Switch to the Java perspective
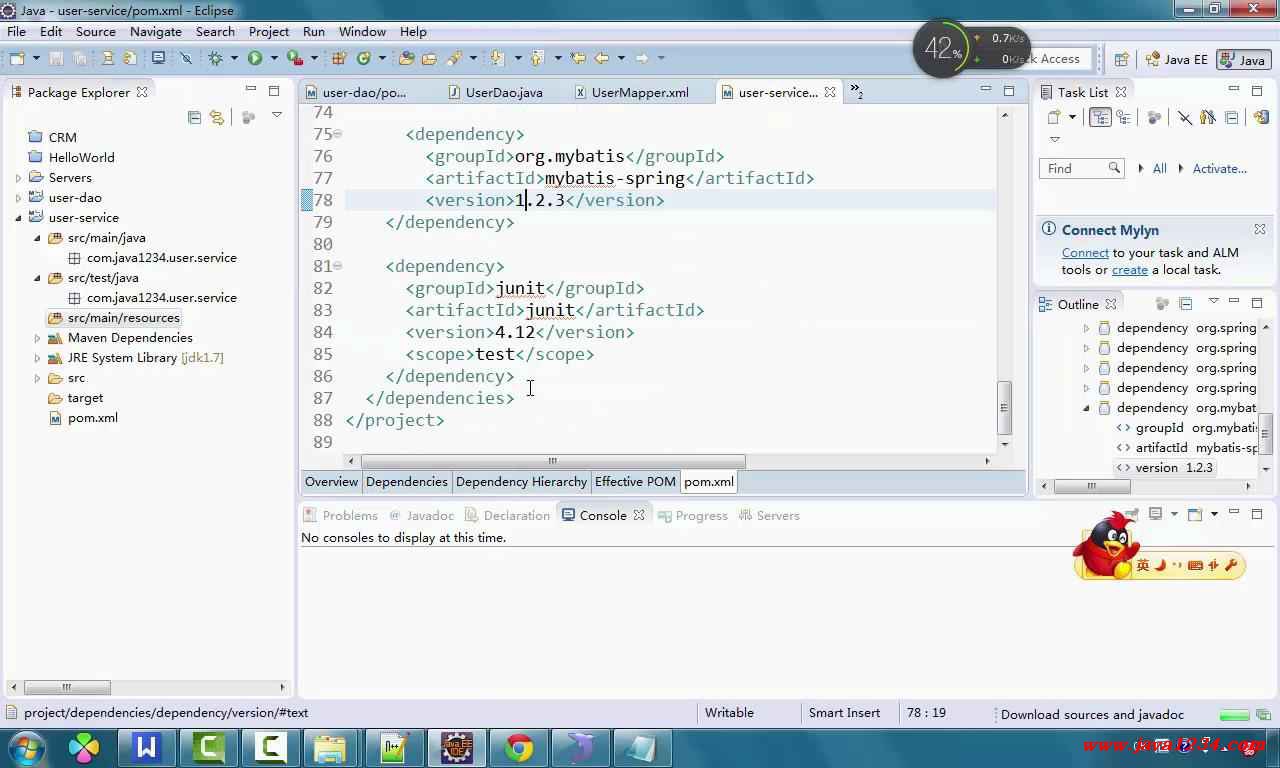Image resolution: width=1280 pixels, height=768 pixels. pyautogui.click(x=1243, y=59)
